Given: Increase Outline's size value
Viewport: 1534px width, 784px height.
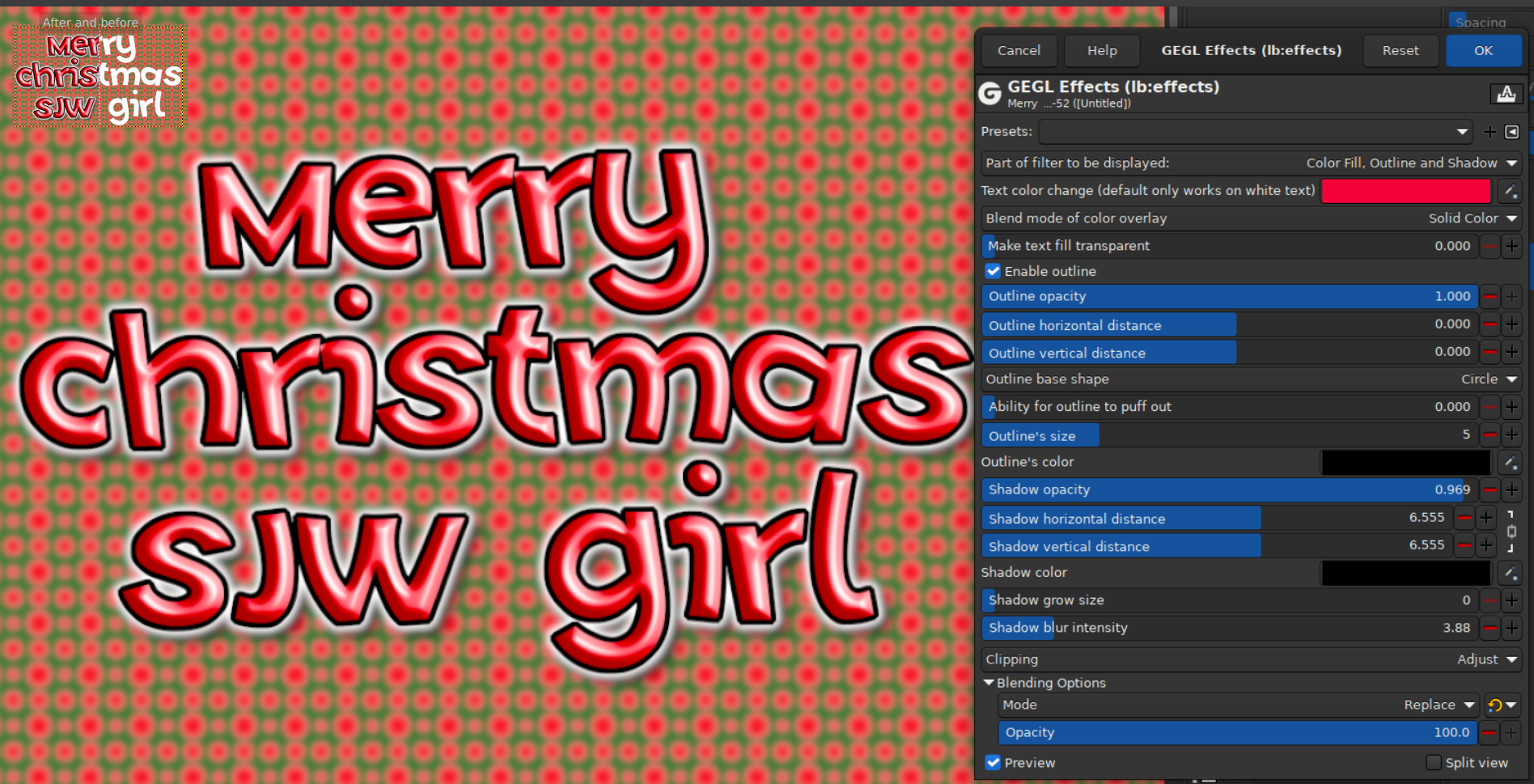Looking at the screenshot, I should pyautogui.click(x=1511, y=435).
